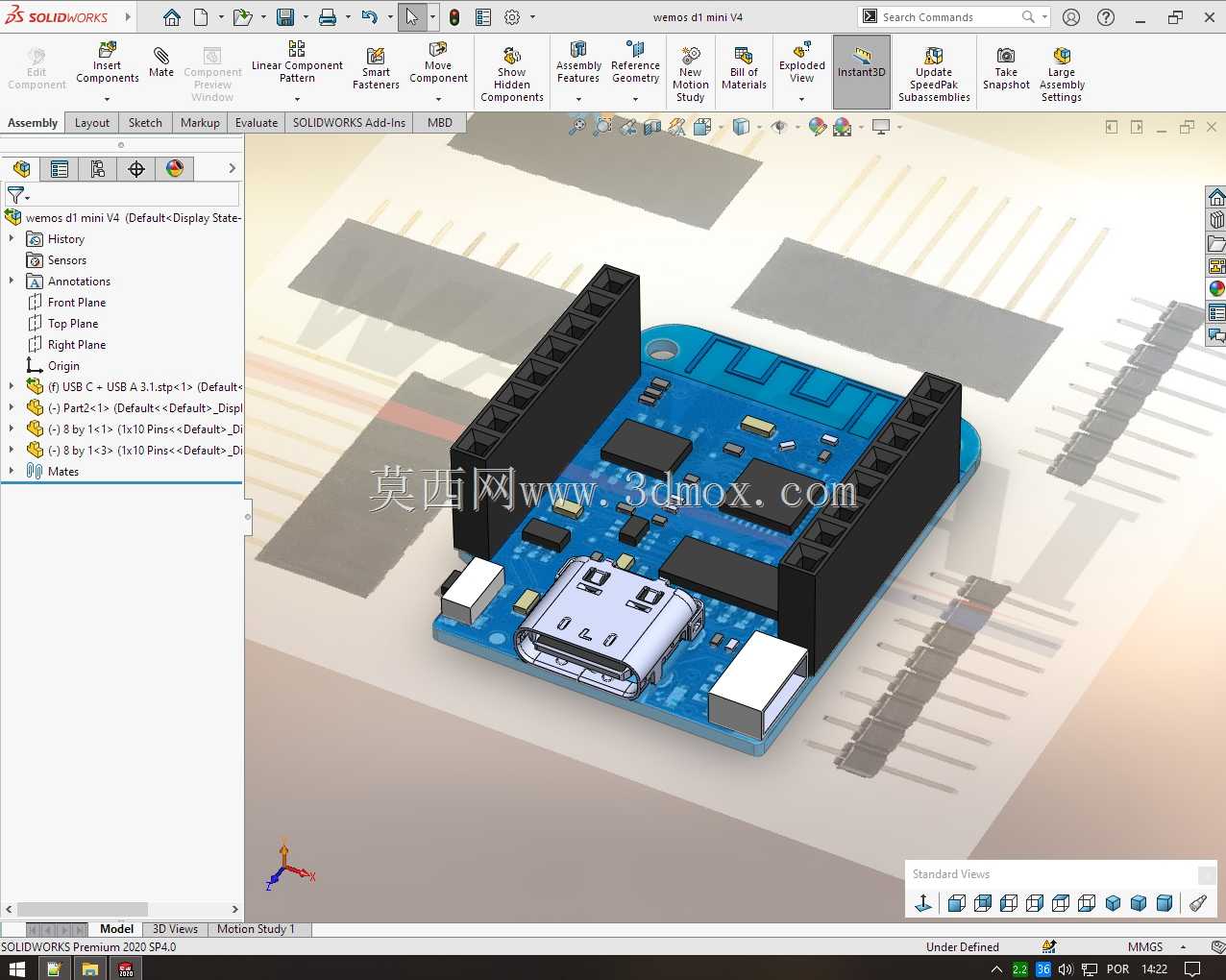
Task: Open Reference Geometry
Action: 635,61
